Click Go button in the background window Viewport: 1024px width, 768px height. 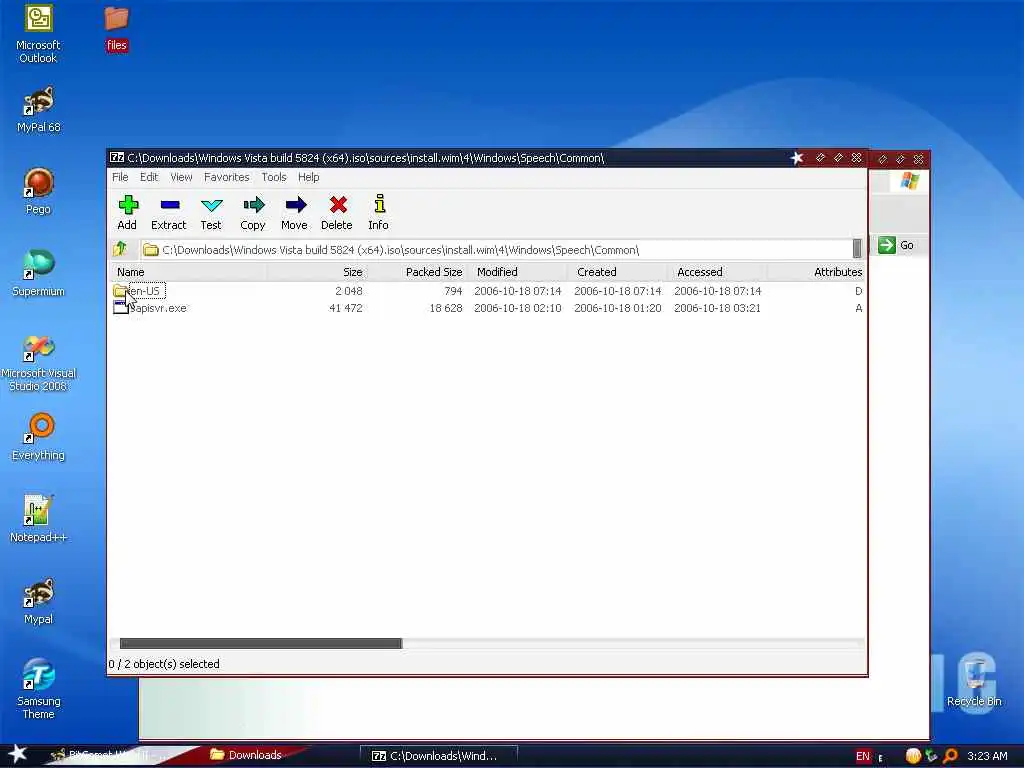[x=897, y=245]
